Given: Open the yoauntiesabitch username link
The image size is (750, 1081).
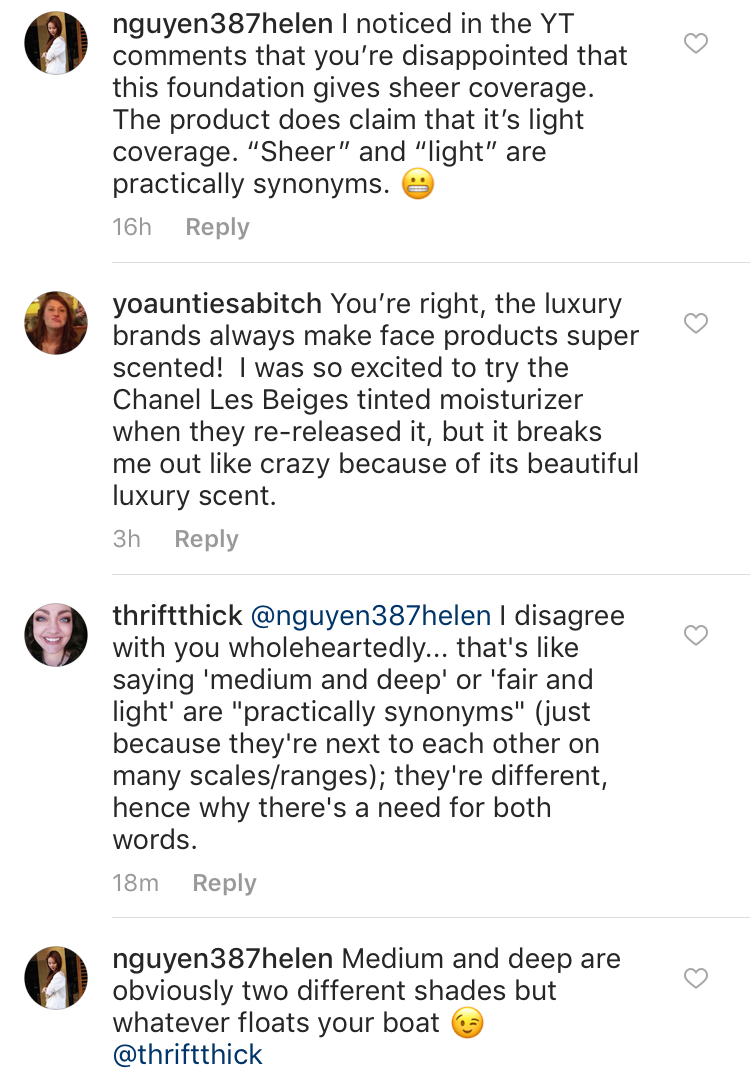Looking at the screenshot, I should 217,303.
